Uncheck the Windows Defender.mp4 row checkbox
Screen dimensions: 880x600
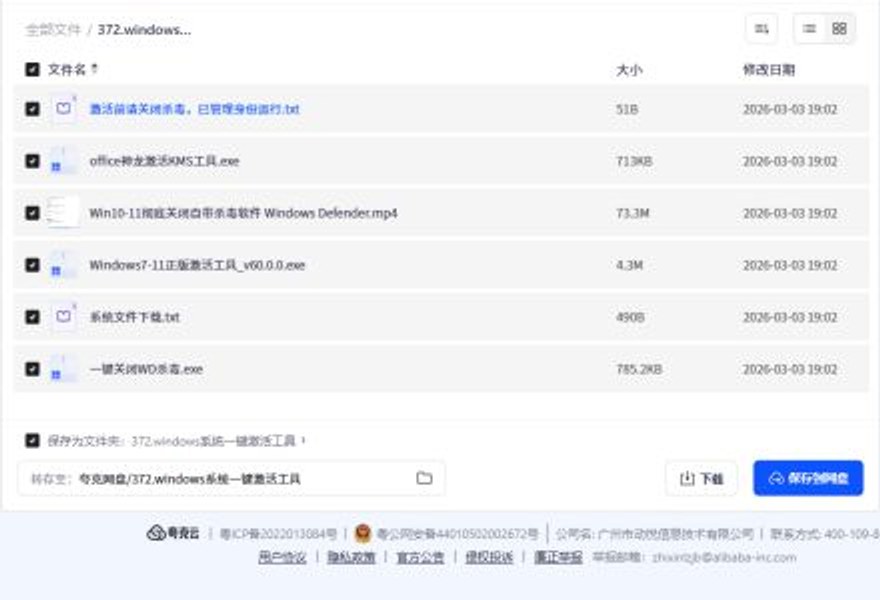point(33,213)
